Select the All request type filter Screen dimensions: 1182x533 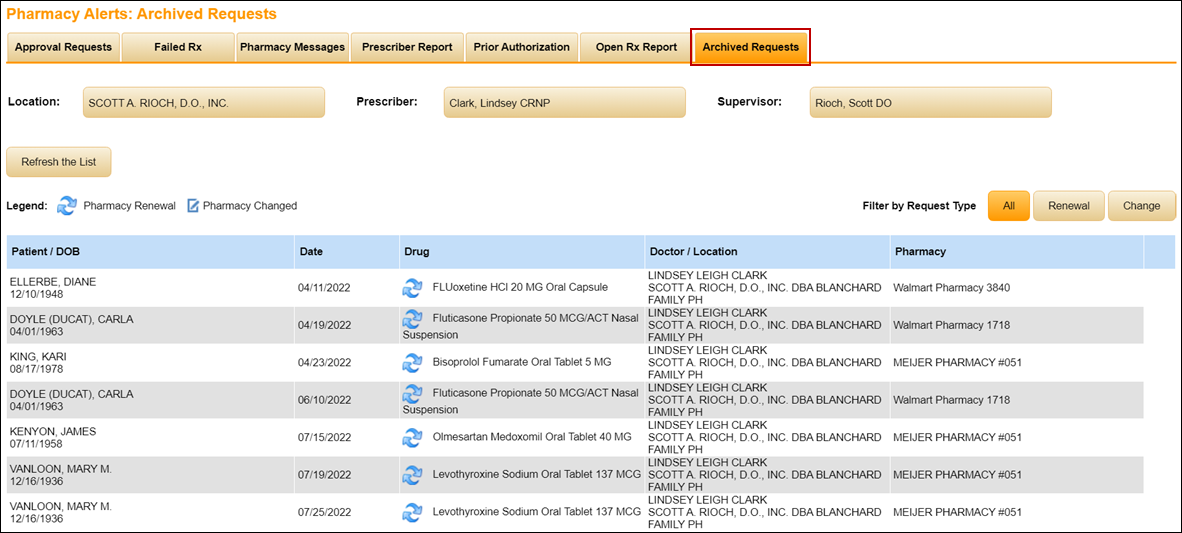pyautogui.click(x=1008, y=206)
